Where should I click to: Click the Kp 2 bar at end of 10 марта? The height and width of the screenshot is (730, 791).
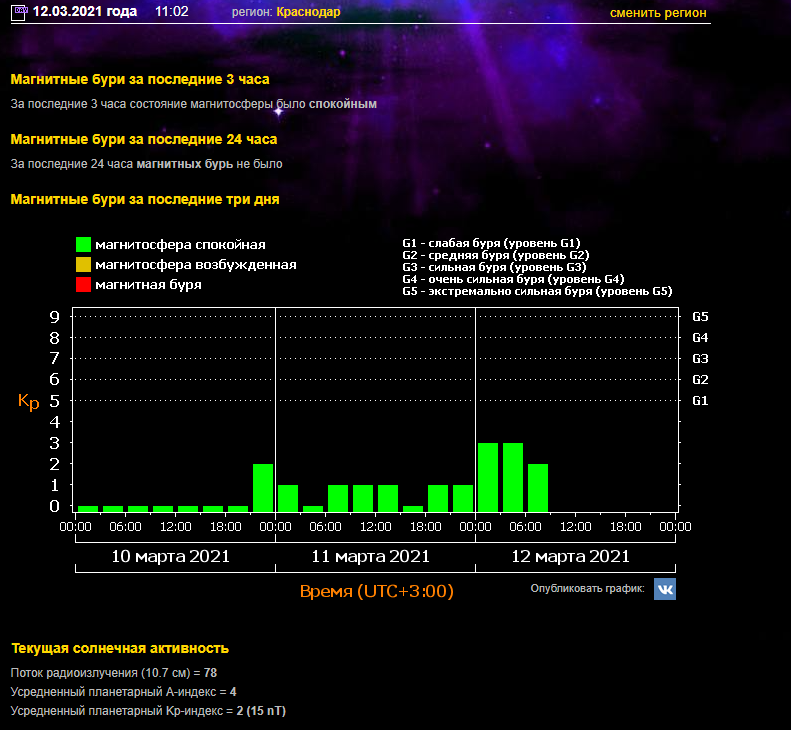[263, 488]
